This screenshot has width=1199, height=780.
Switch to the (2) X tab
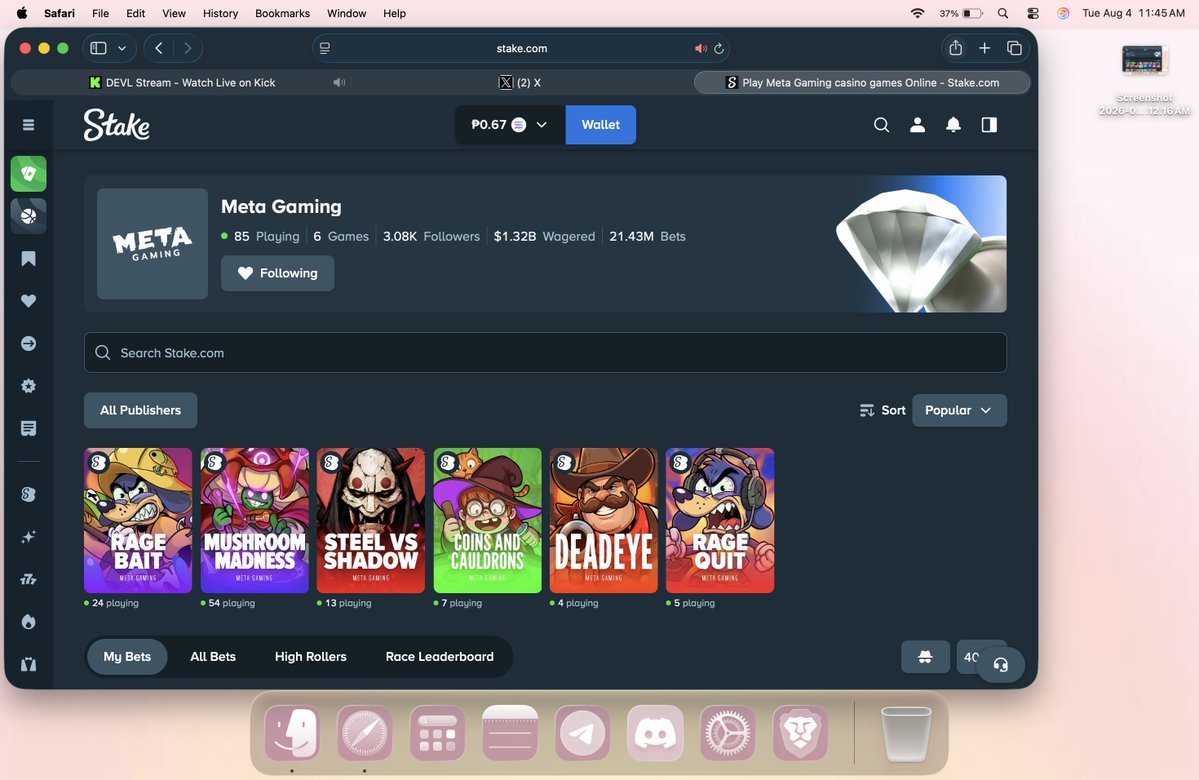tap(520, 83)
